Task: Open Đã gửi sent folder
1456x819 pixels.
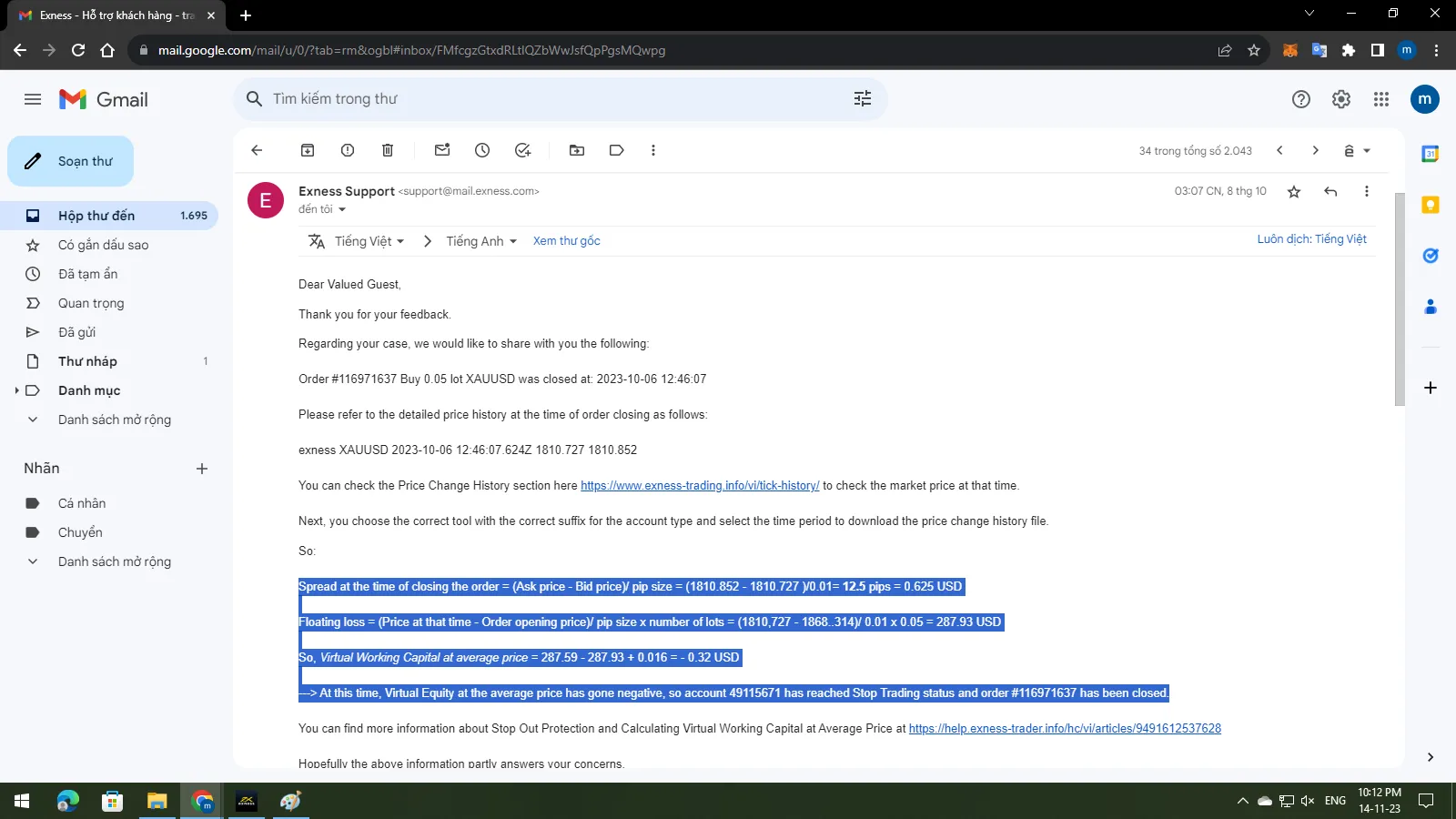Action: 109,332
